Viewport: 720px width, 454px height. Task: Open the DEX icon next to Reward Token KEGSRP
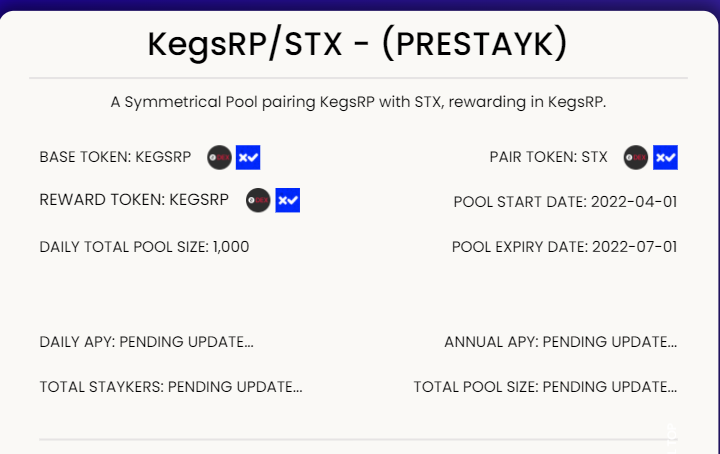click(x=258, y=200)
